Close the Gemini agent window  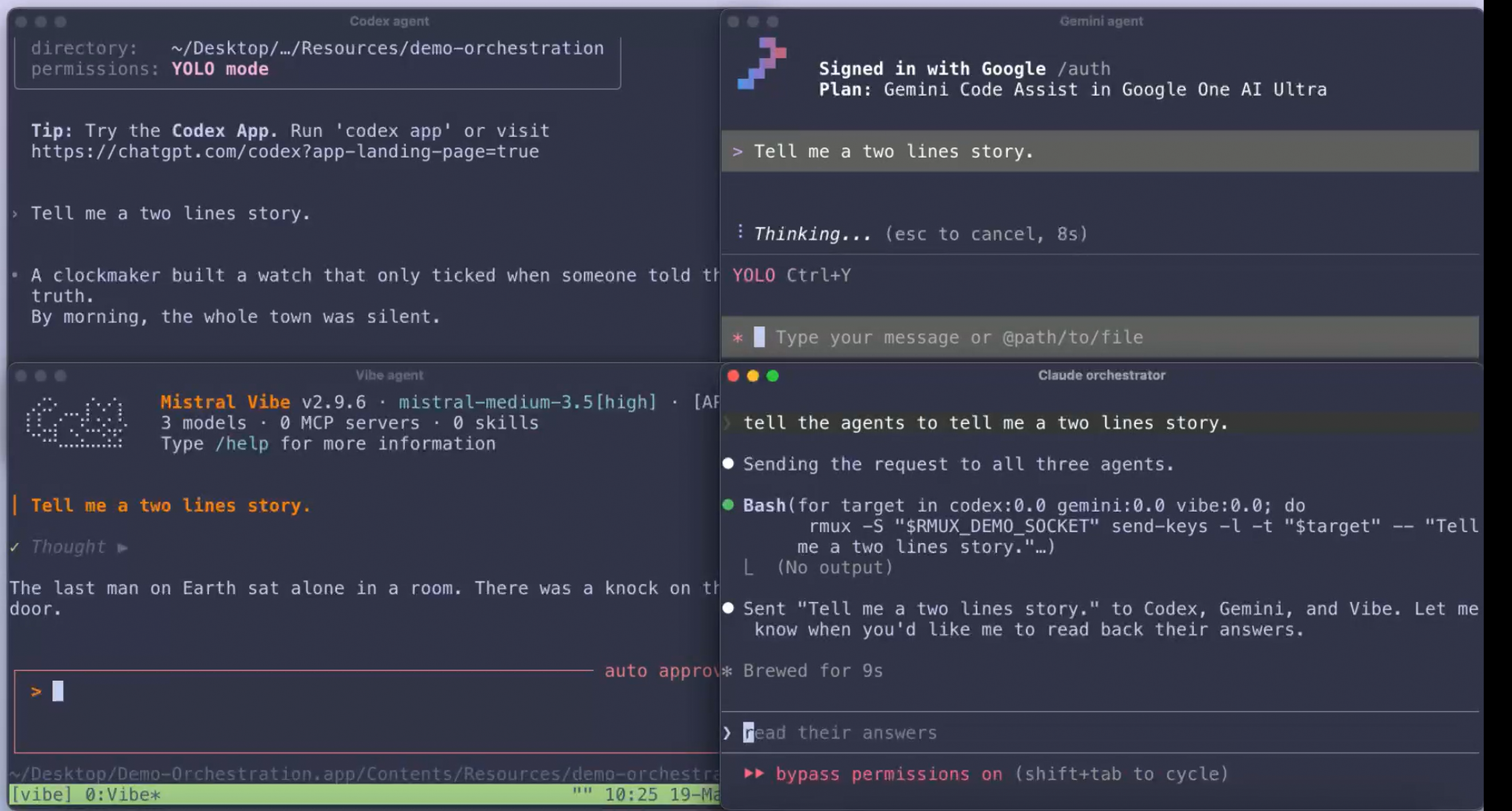pyautogui.click(x=733, y=22)
